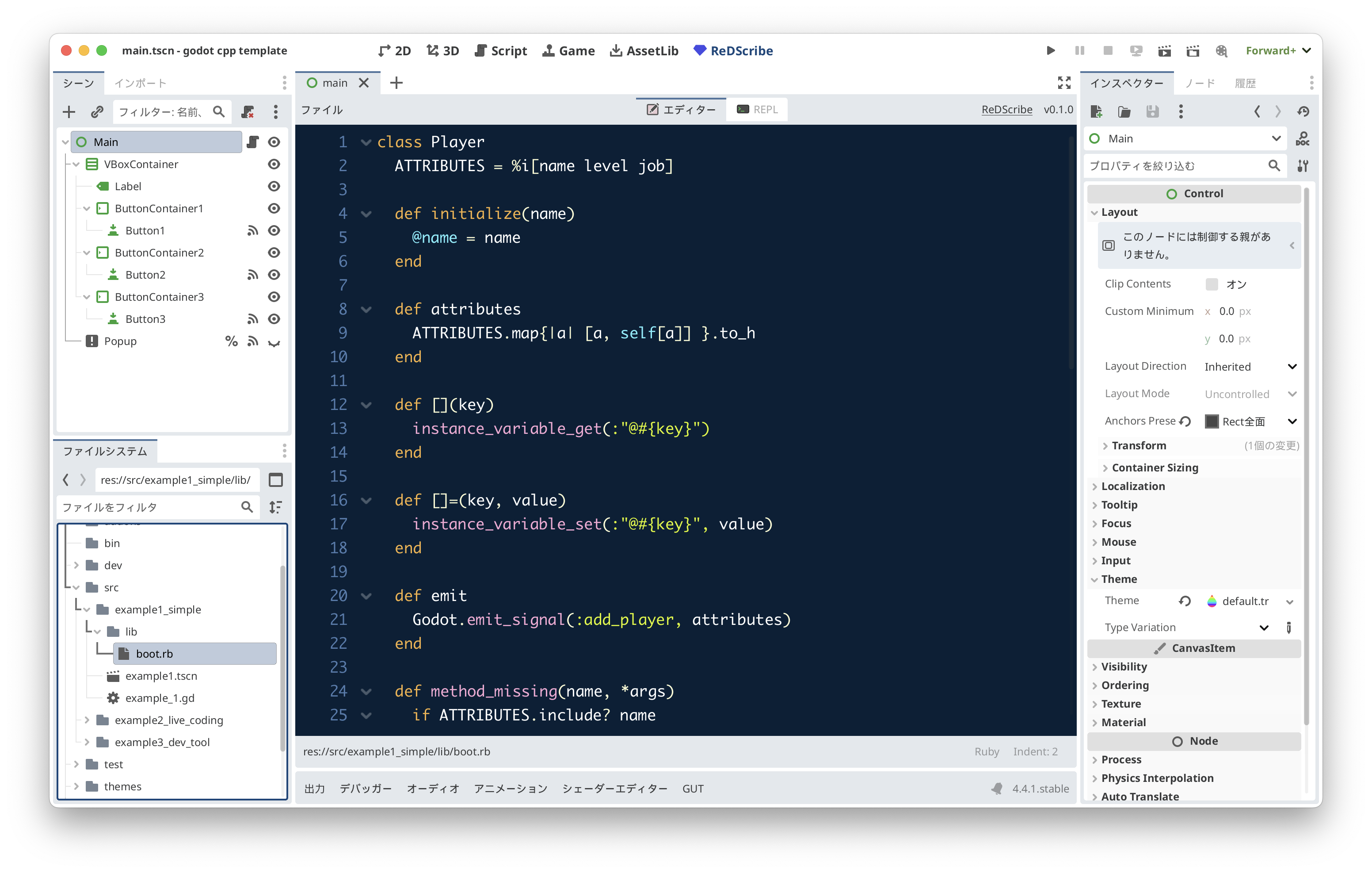Click the signal icon next to Button1

click(252, 231)
